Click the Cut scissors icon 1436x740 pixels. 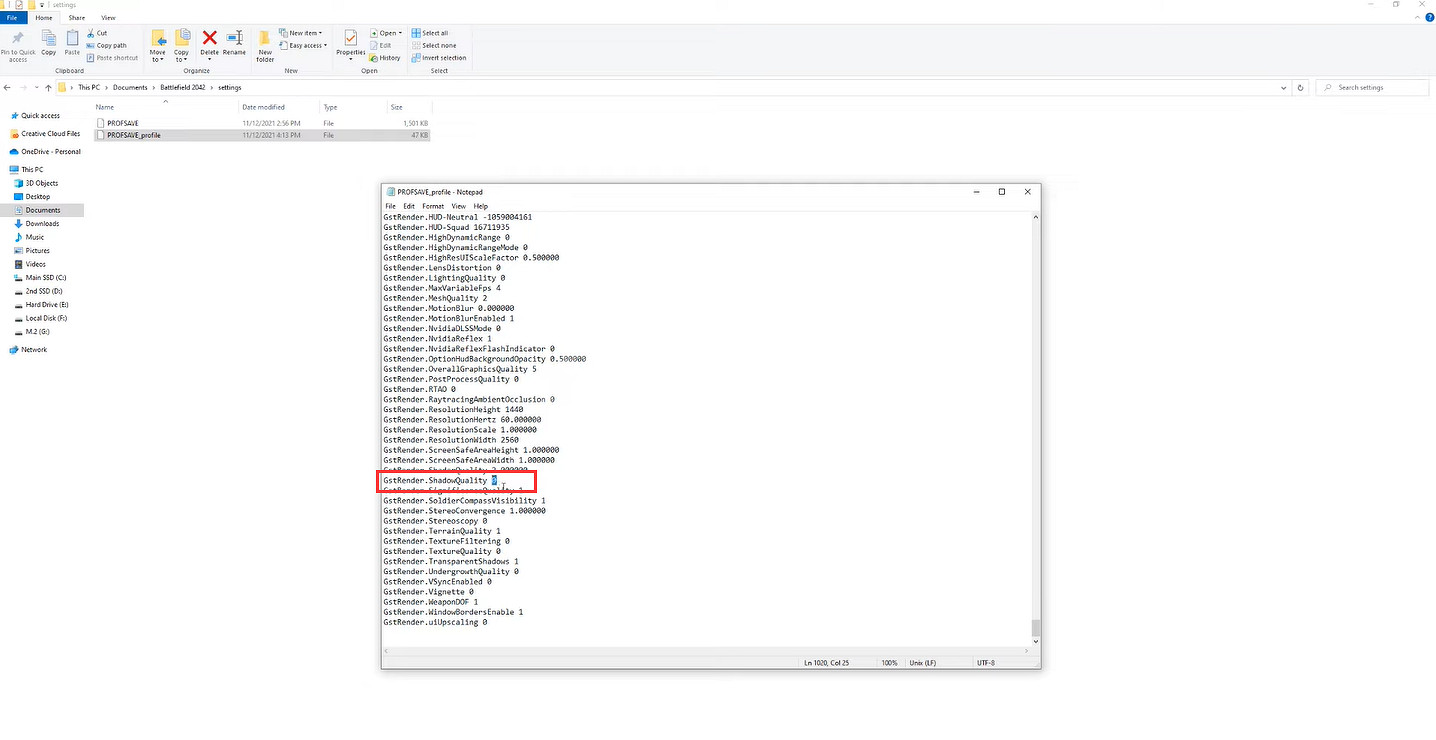91,33
